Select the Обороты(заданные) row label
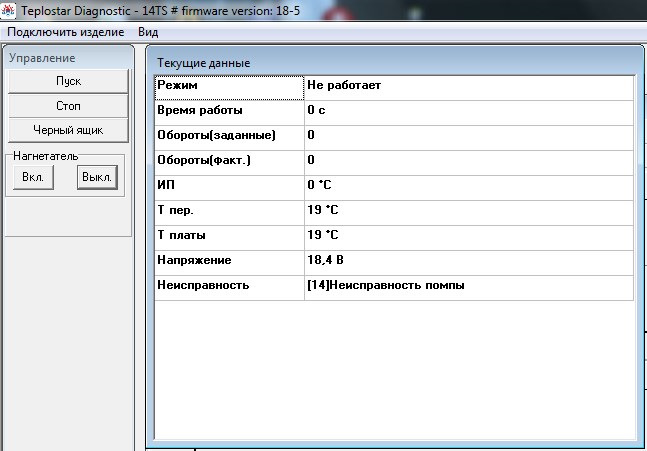This screenshot has height=451, width=647. pos(229,138)
